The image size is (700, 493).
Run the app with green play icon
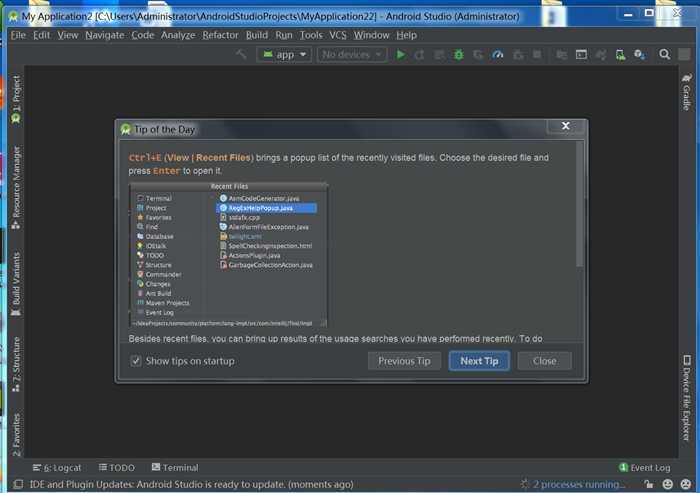click(400, 54)
